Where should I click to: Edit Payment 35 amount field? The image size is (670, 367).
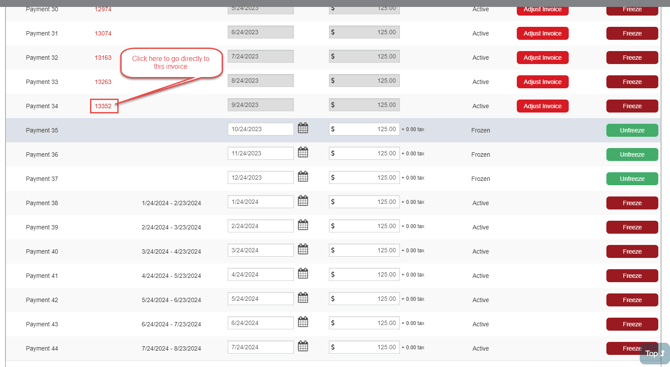364,129
